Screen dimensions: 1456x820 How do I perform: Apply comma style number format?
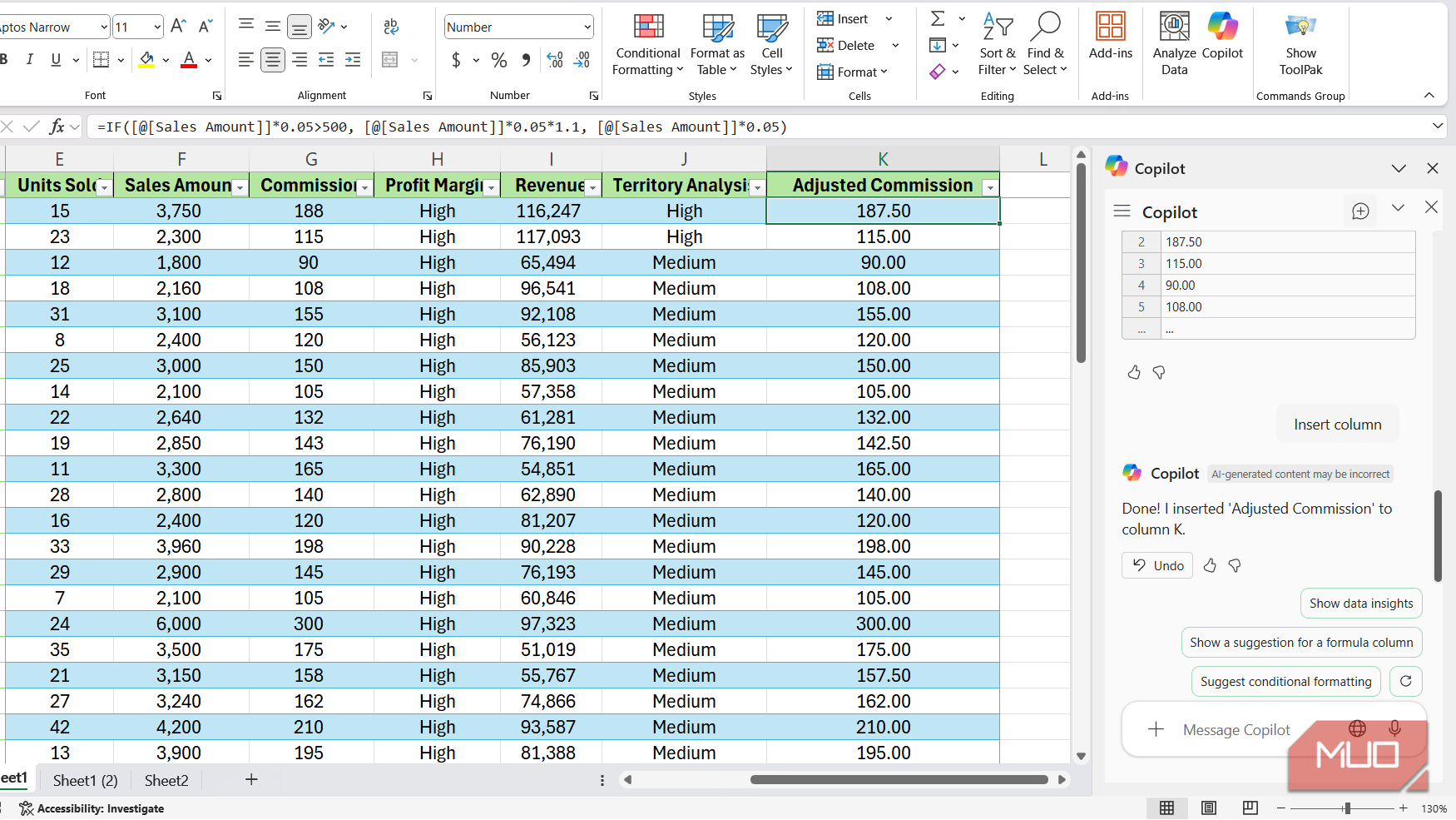click(x=526, y=60)
